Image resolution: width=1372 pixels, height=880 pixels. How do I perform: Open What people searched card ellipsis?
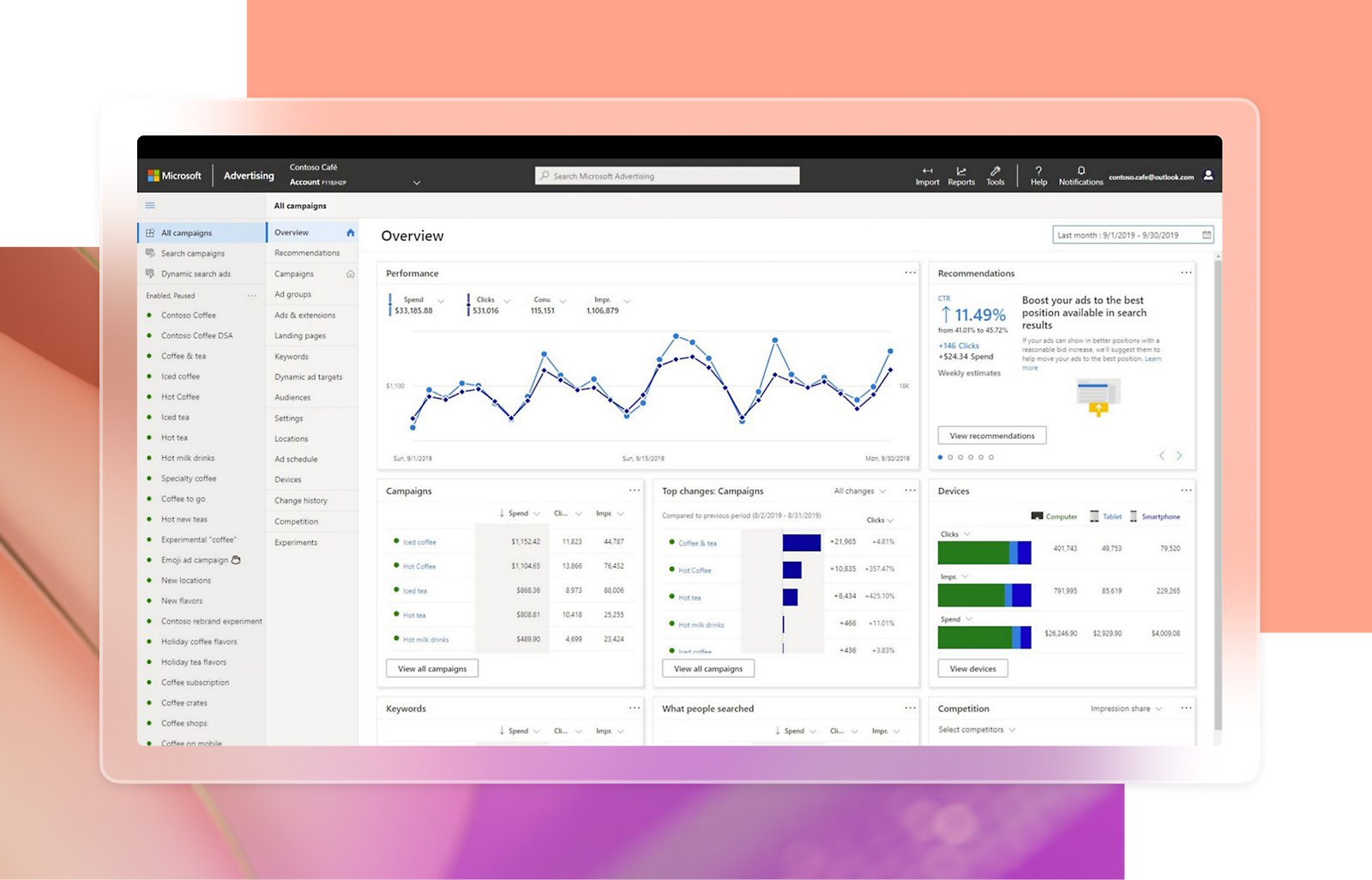click(910, 708)
